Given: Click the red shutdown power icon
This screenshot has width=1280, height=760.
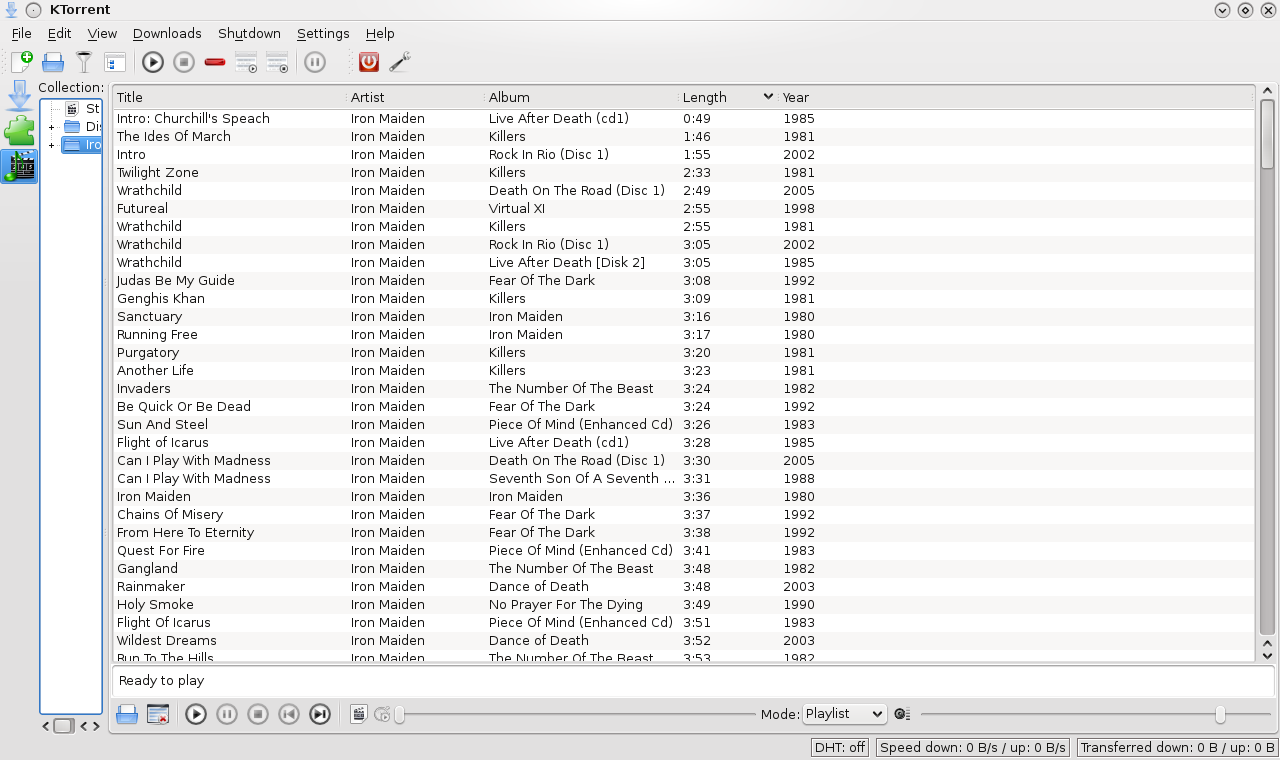Looking at the screenshot, I should tap(369, 62).
